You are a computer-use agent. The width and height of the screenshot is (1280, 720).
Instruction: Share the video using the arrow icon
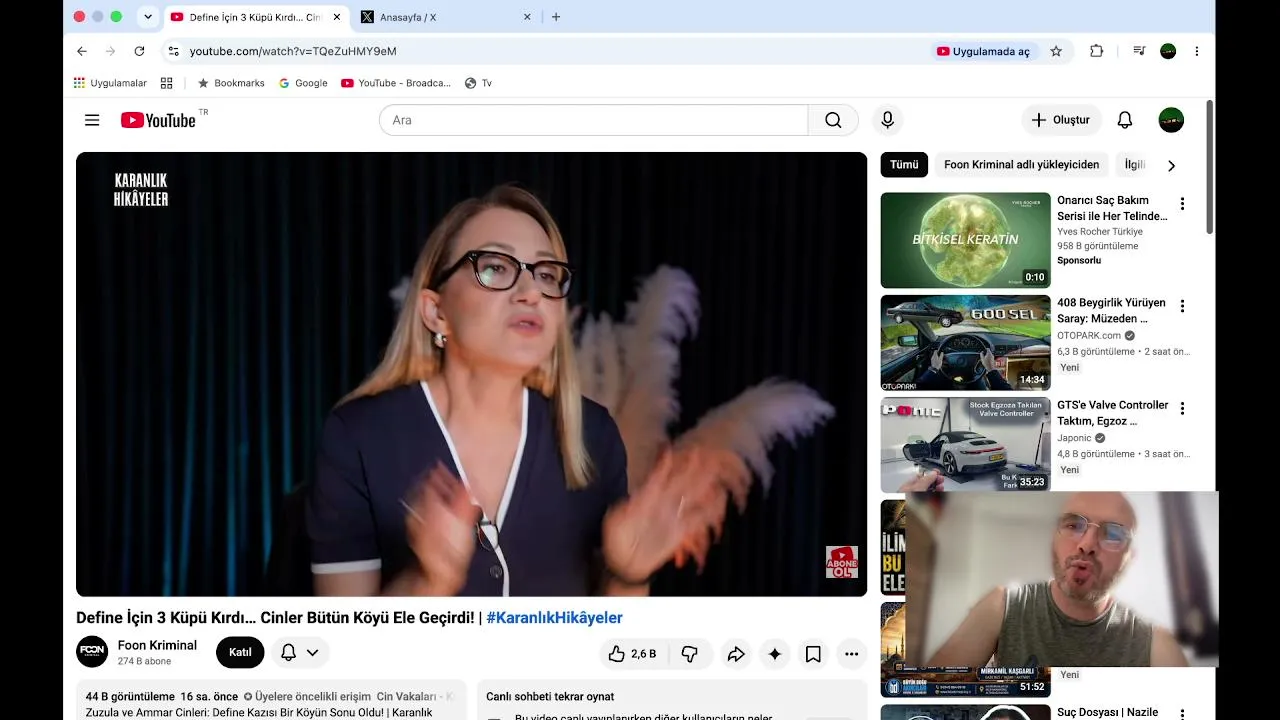736,654
